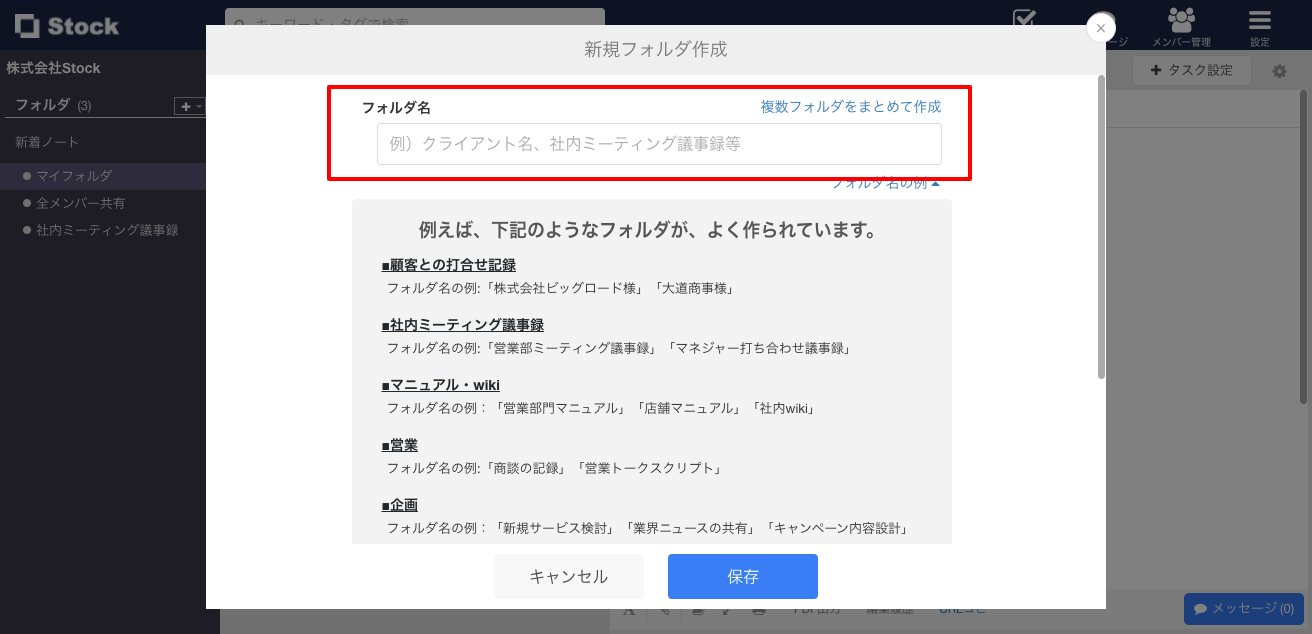Image resolution: width=1312 pixels, height=634 pixels.
Task: Save with the 保存 button
Action: [x=742, y=576]
